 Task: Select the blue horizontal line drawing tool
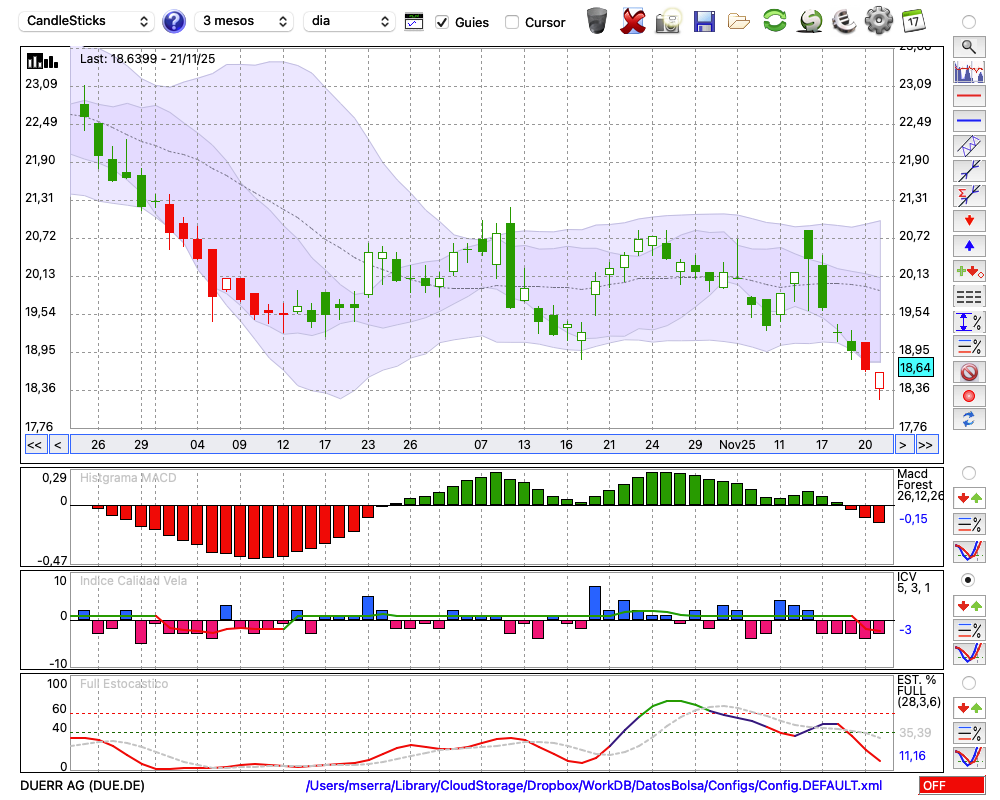click(968, 121)
